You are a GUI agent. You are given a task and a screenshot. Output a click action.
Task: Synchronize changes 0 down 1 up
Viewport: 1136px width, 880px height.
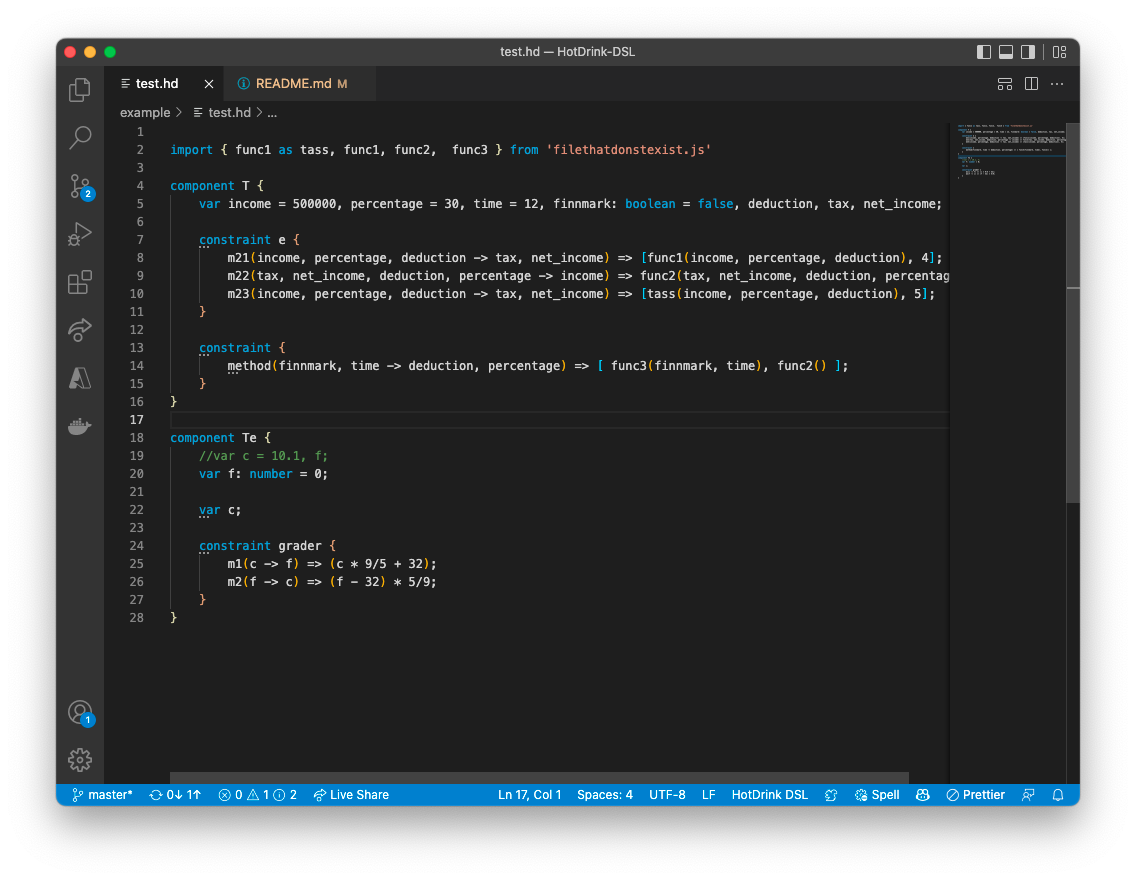tap(175, 795)
